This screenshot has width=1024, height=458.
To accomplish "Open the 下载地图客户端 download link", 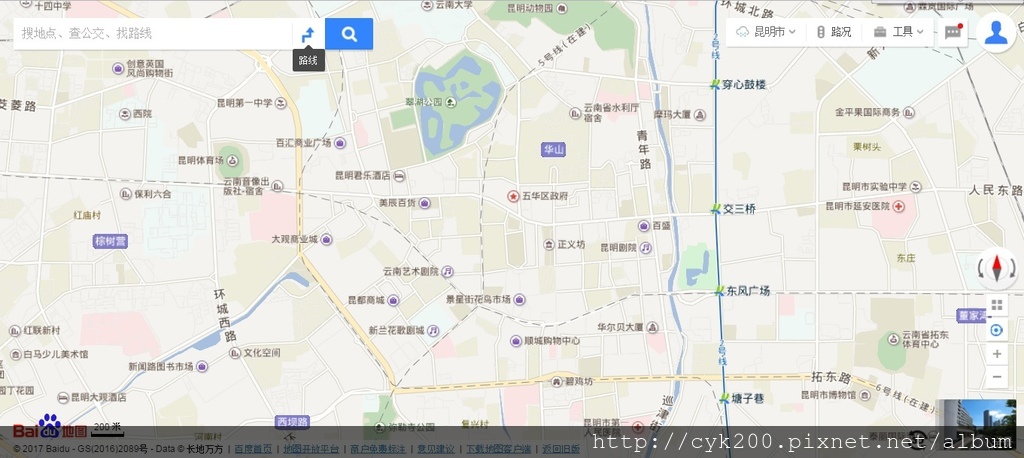I will pos(498,450).
